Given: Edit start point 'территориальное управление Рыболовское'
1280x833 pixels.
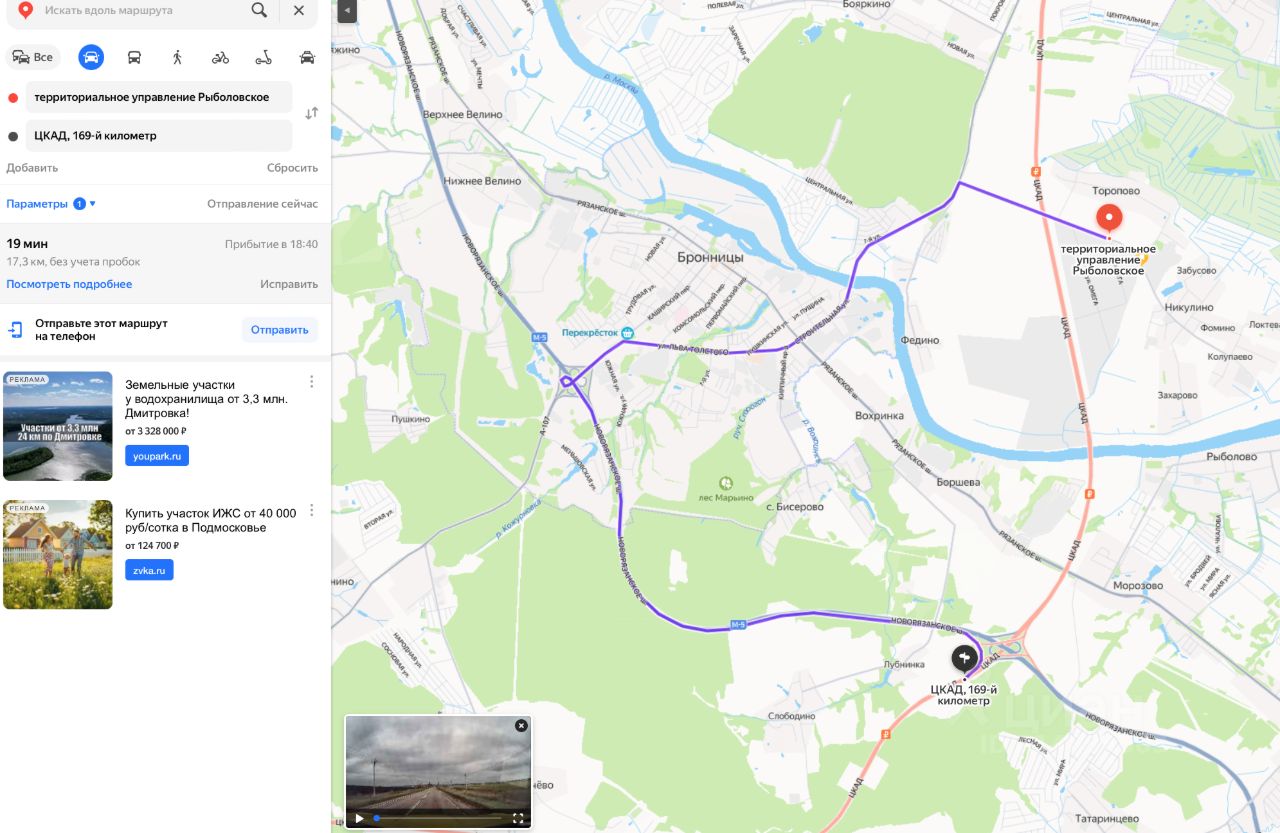Looking at the screenshot, I should pyautogui.click(x=160, y=97).
